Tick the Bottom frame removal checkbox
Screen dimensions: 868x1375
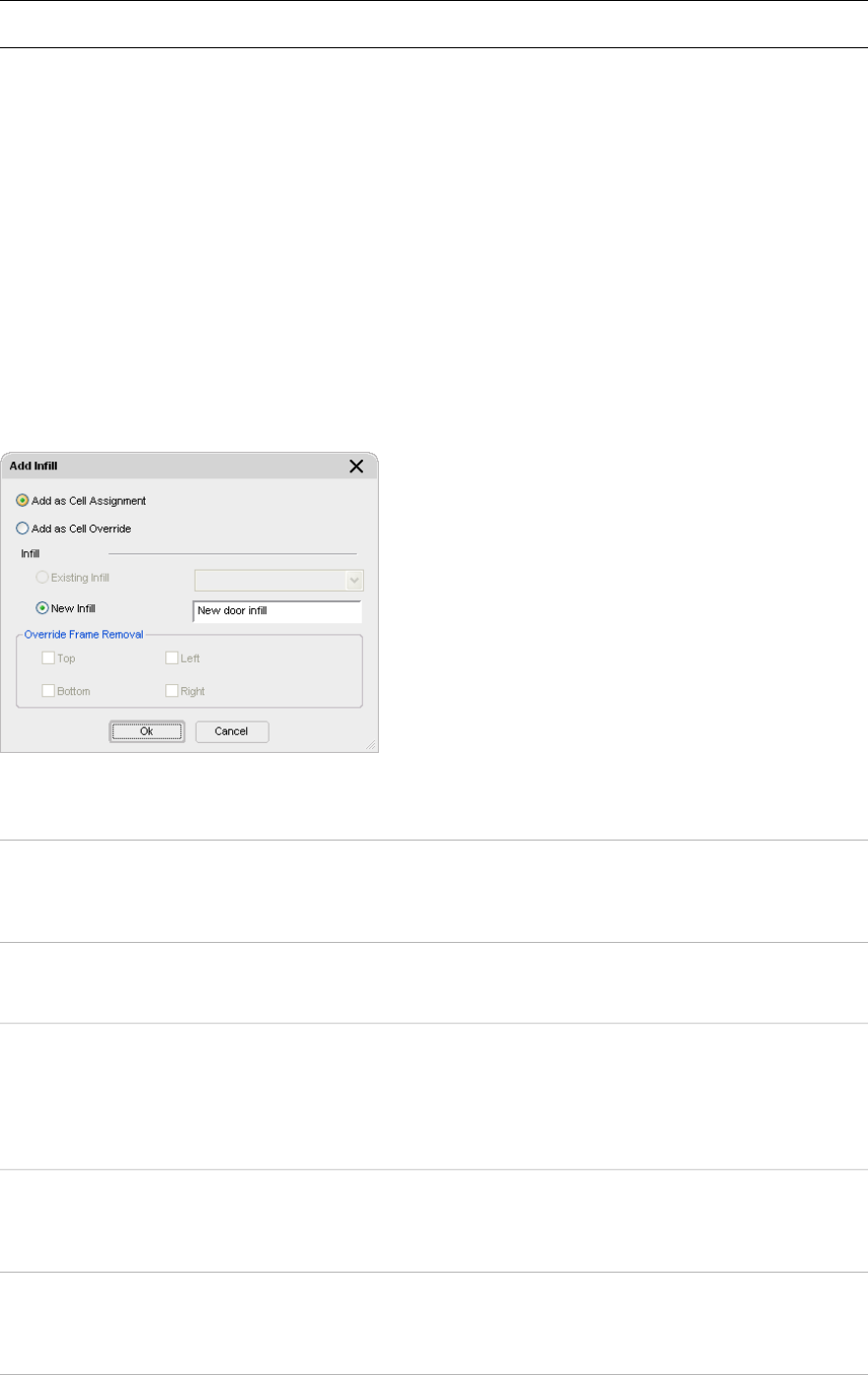click(x=48, y=691)
